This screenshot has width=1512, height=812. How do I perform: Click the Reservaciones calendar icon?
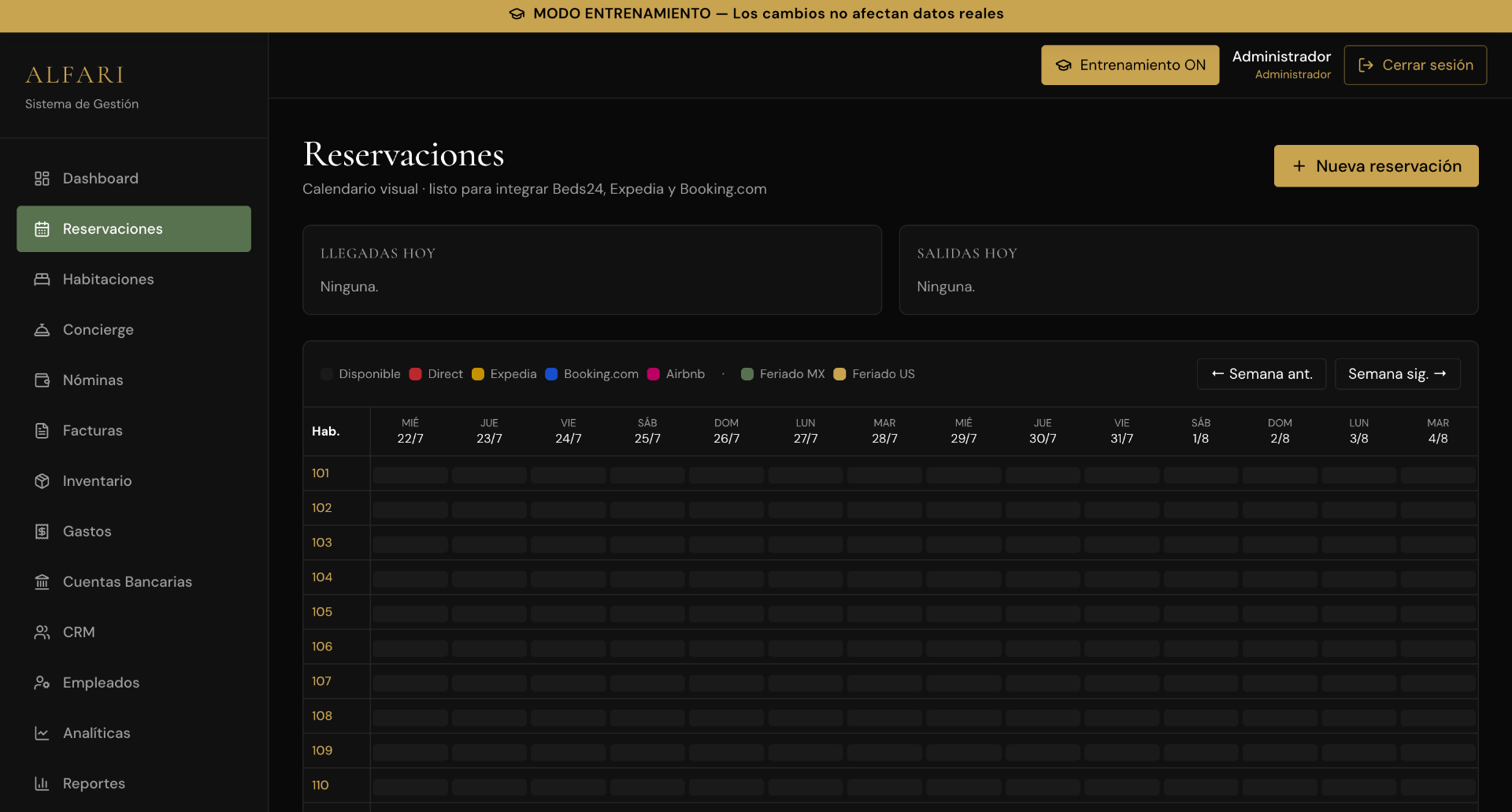point(42,229)
